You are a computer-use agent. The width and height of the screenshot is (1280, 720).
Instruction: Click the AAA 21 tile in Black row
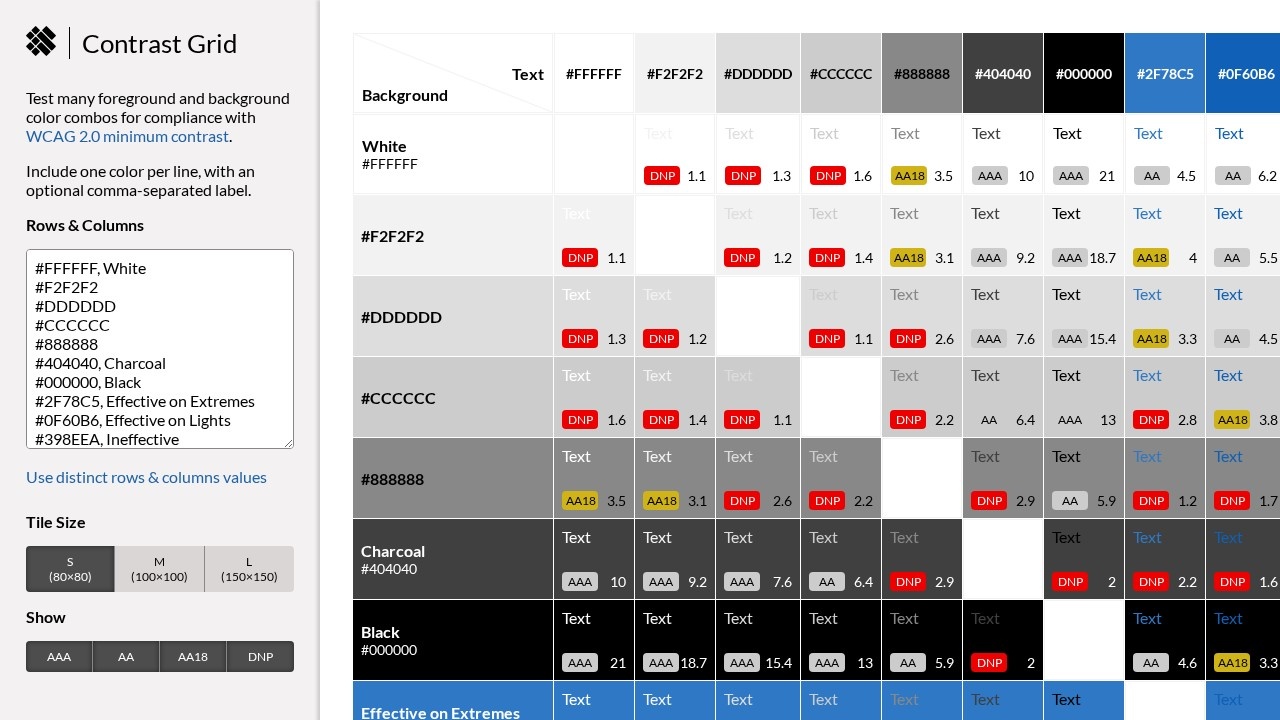[x=594, y=640]
